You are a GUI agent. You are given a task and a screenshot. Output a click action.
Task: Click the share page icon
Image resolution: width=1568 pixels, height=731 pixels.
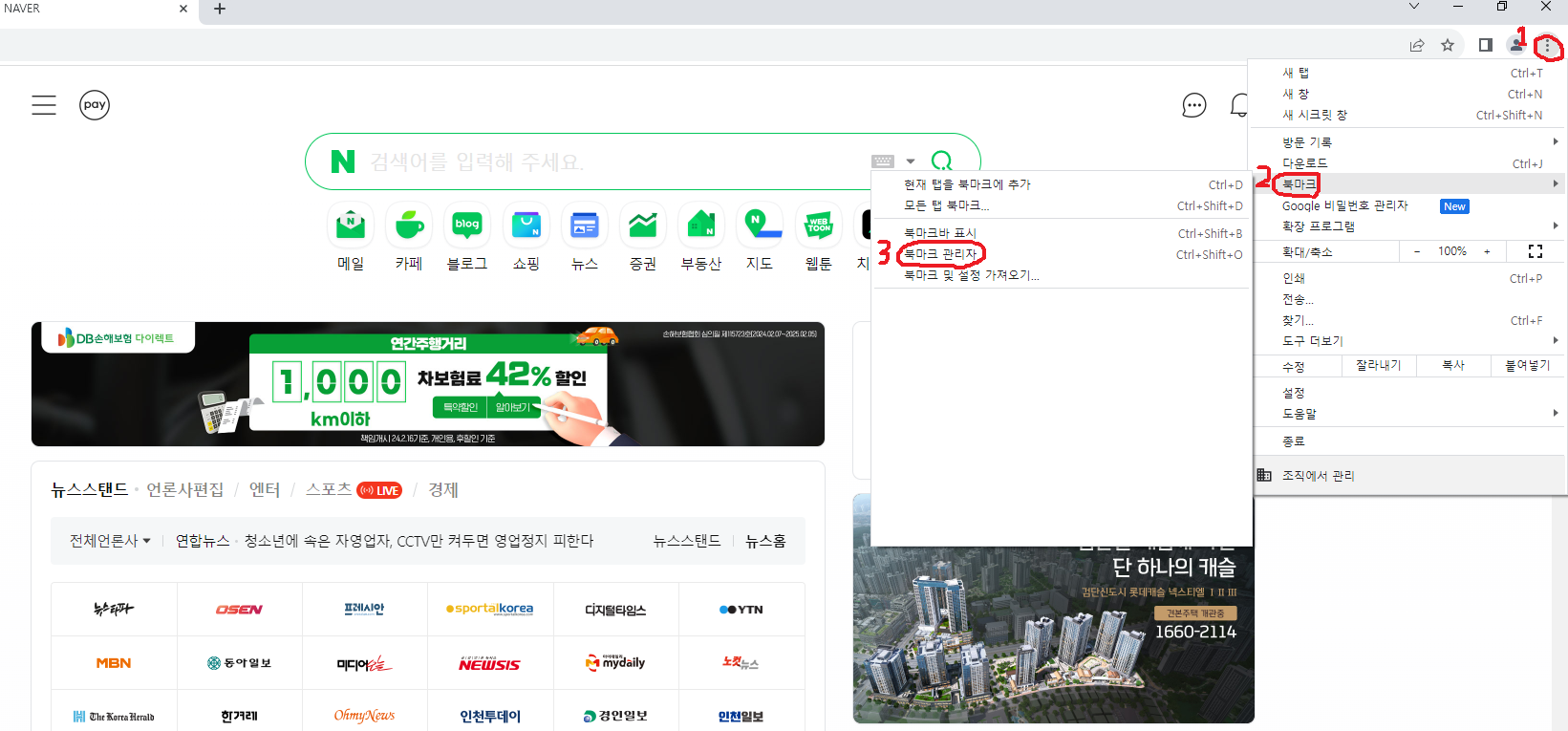point(1417,45)
